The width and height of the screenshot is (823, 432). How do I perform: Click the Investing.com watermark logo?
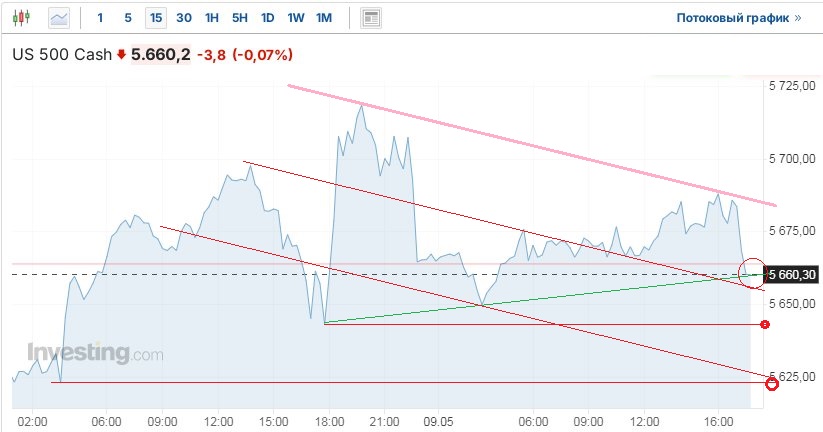(x=95, y=353)
